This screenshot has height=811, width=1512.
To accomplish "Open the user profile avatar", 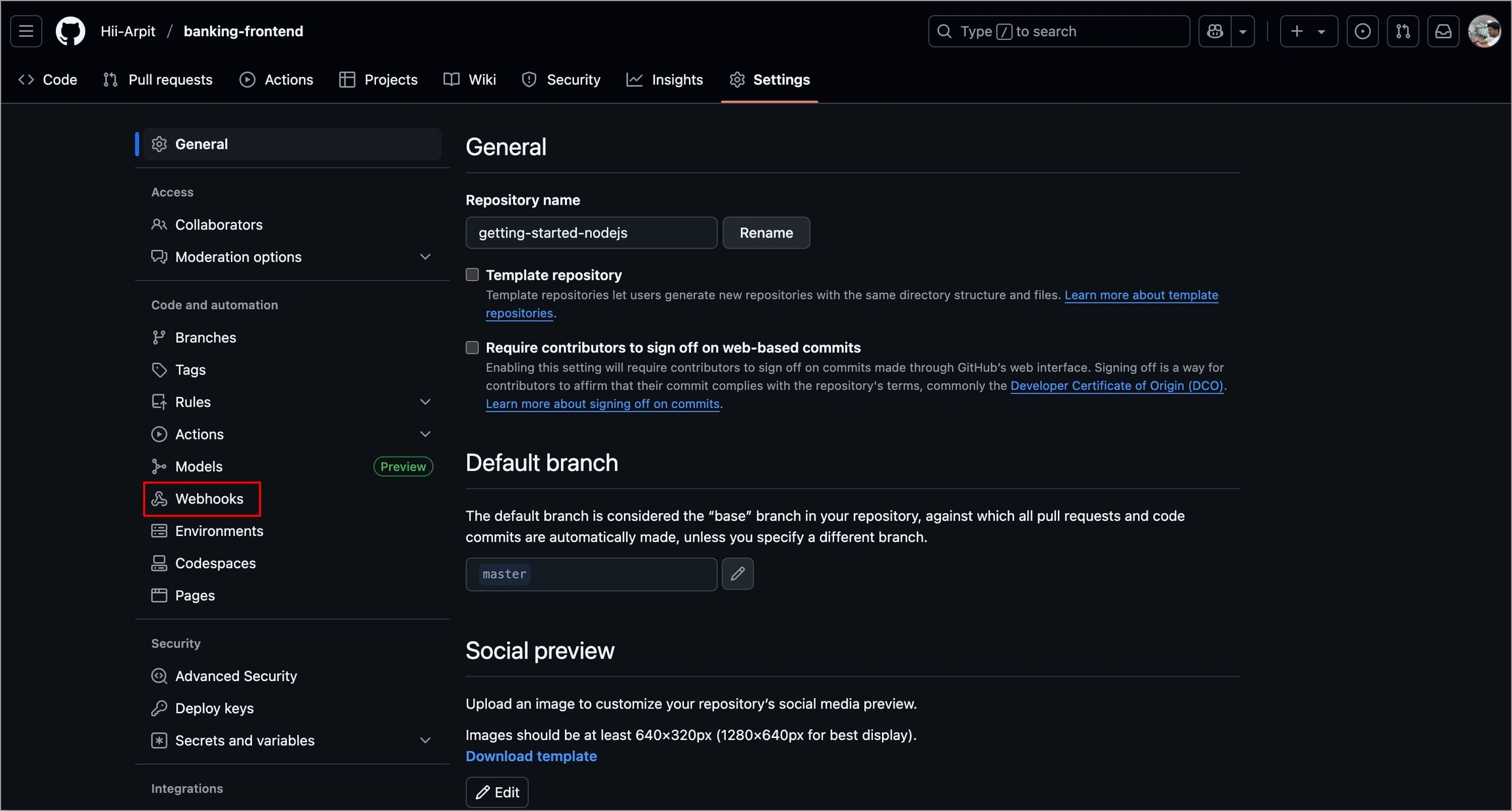I will point(1484,31).
